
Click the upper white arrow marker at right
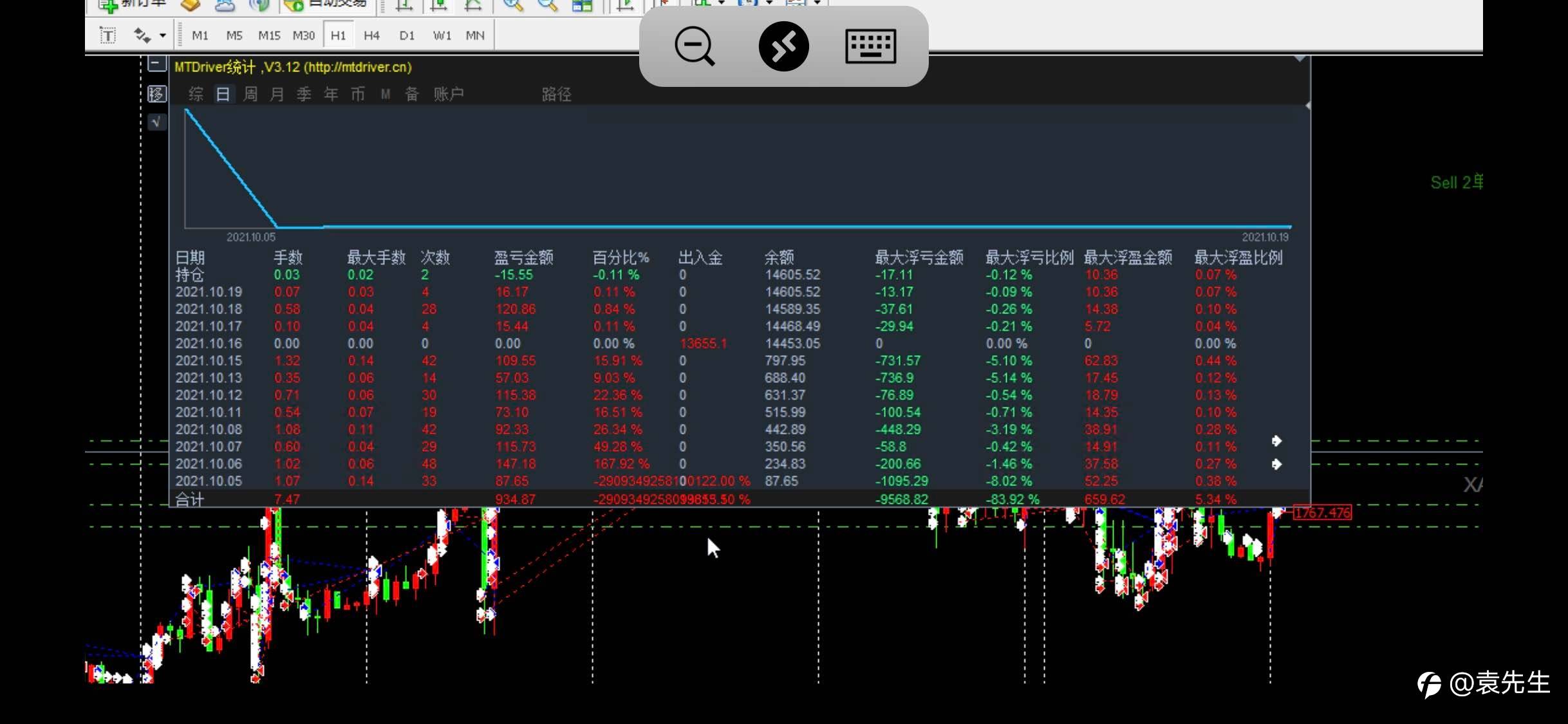tap(1276, 441)
